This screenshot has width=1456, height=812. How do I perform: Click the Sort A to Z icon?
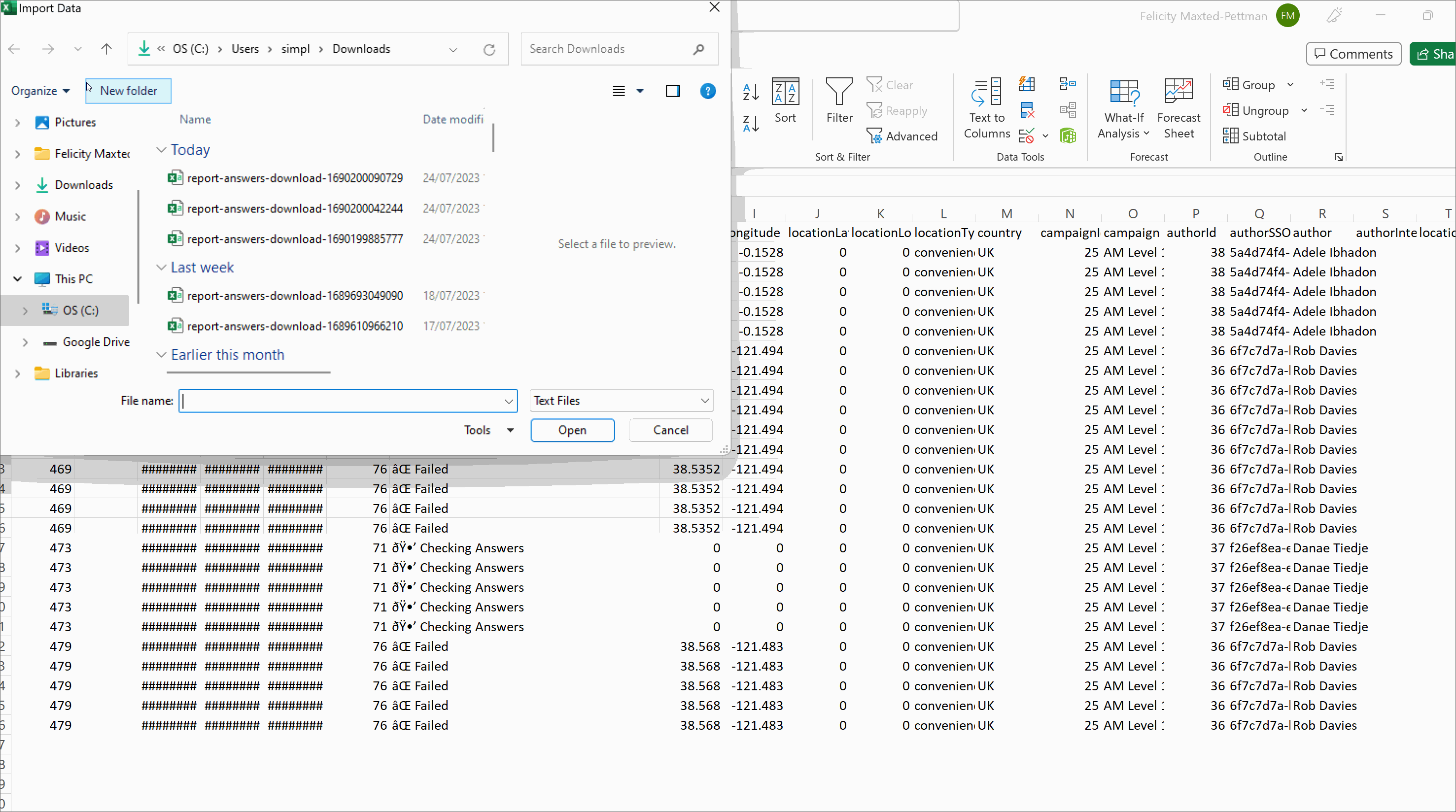tap(751, 92)
